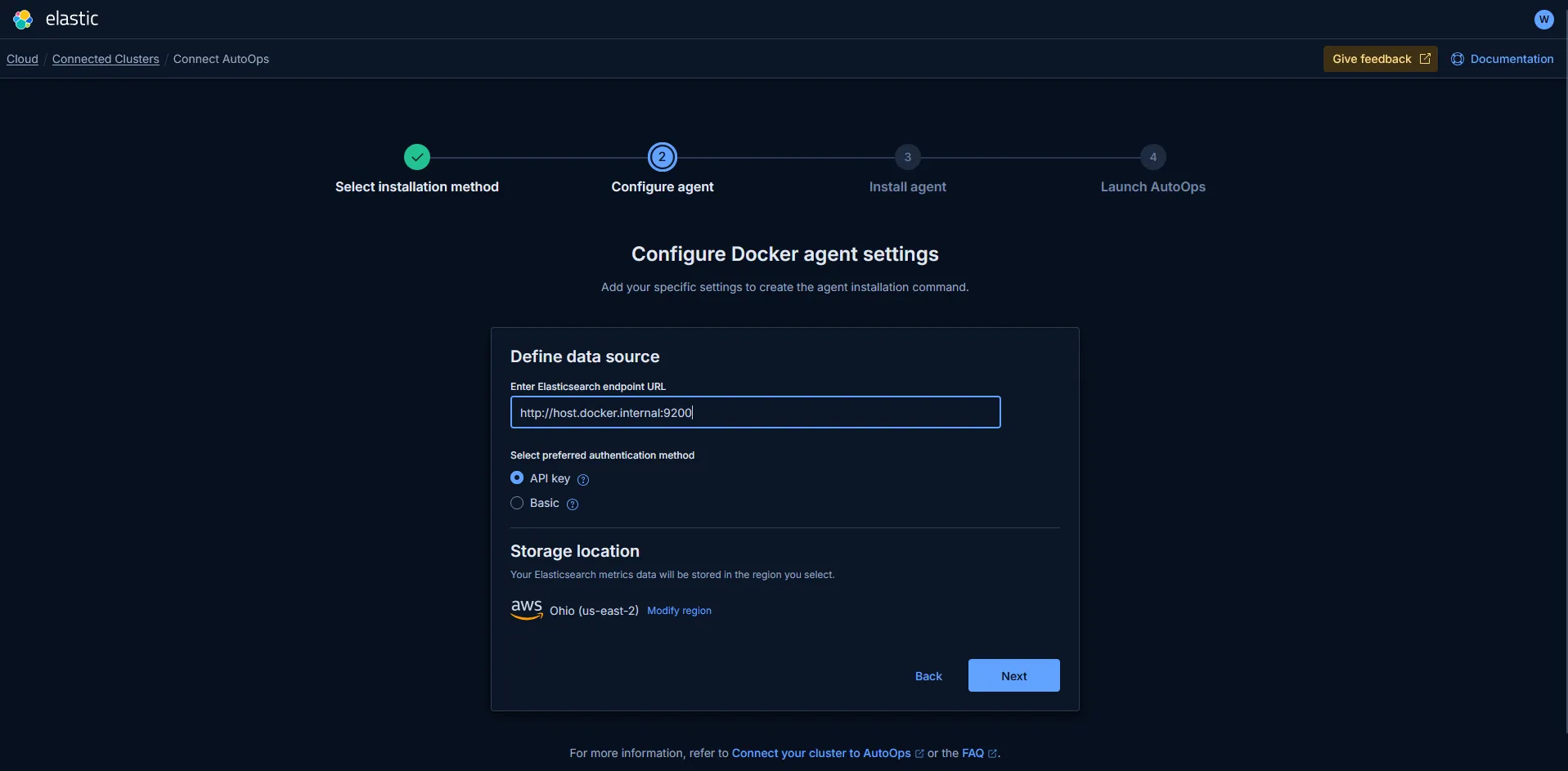Click the Elastic logo icon
This screenshot has width=1568, height=771.
coord(23,19)
